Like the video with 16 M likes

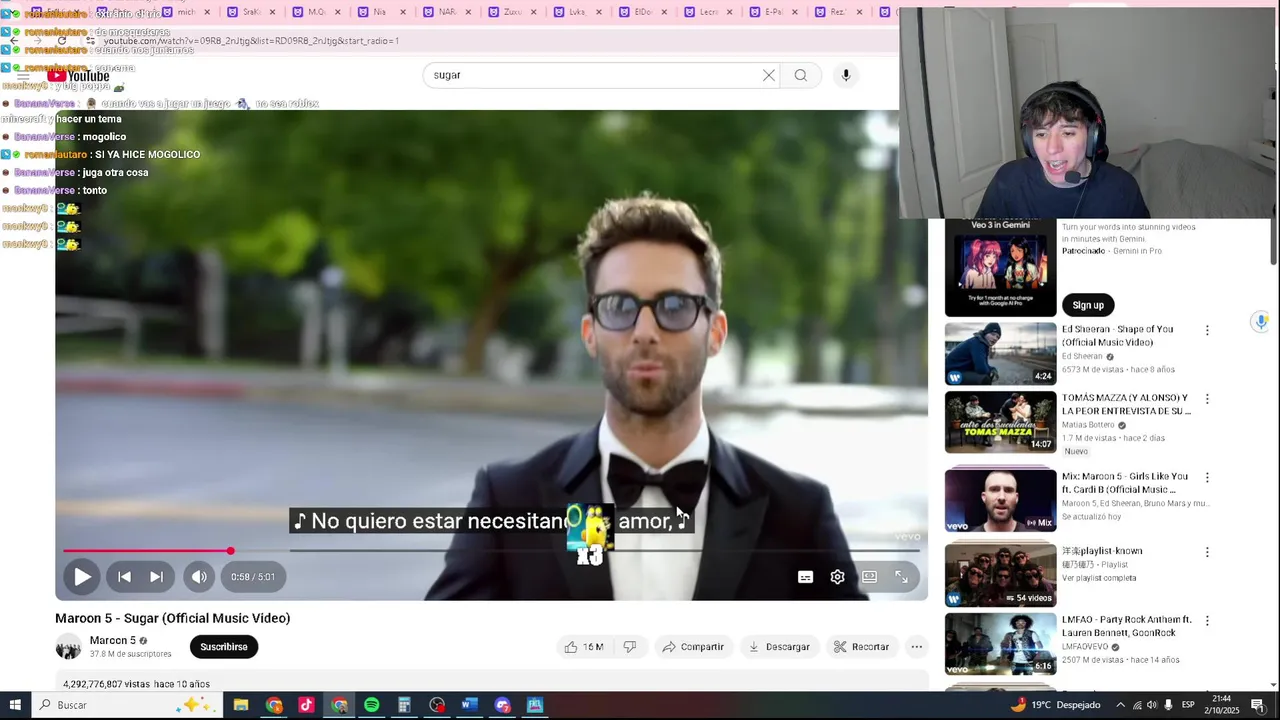coord(583,647)
